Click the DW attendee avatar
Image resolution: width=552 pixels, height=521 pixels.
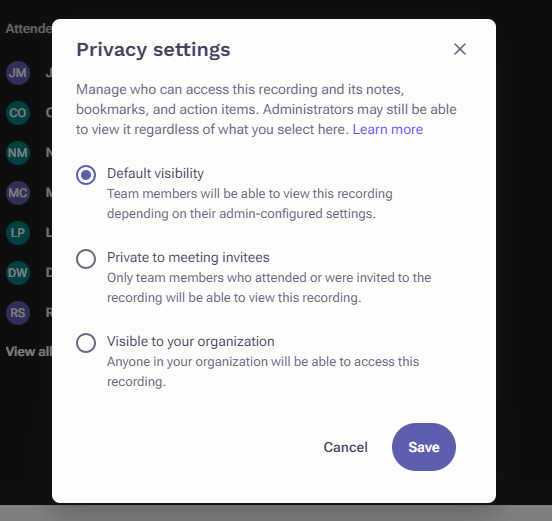(18, 273)
